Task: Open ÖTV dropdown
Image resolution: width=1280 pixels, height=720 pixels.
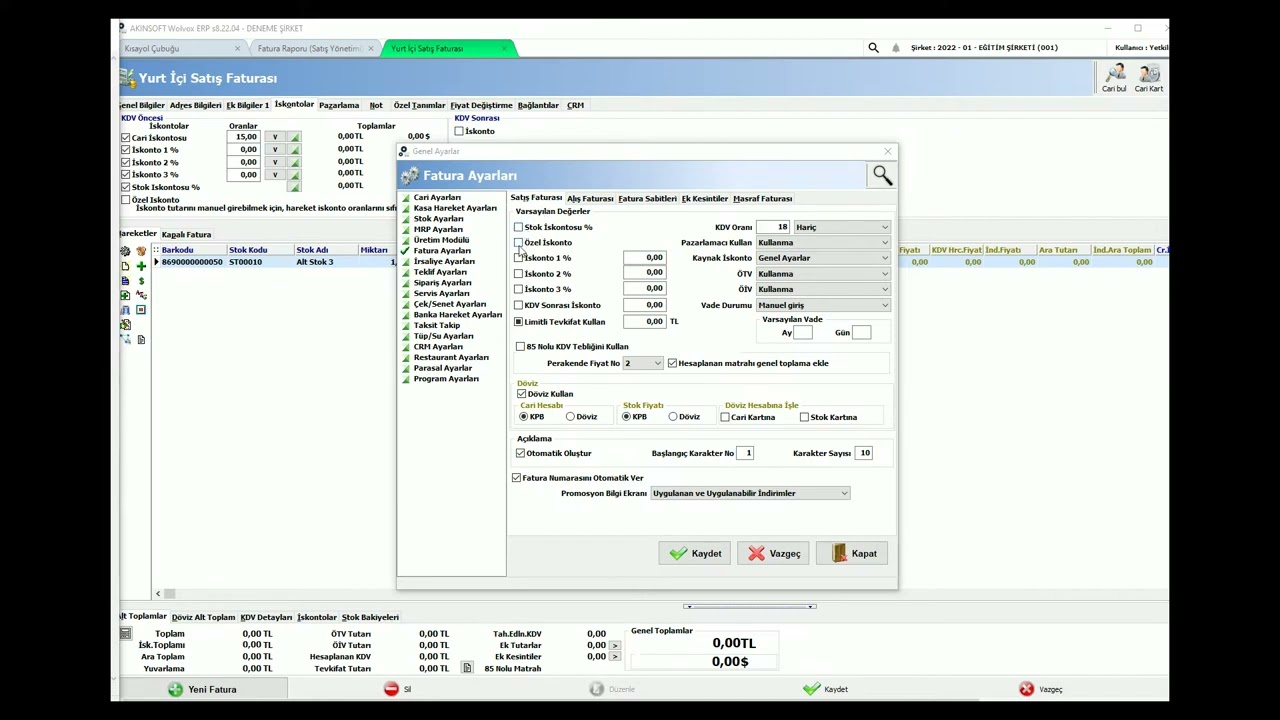Action: point(822,273)
